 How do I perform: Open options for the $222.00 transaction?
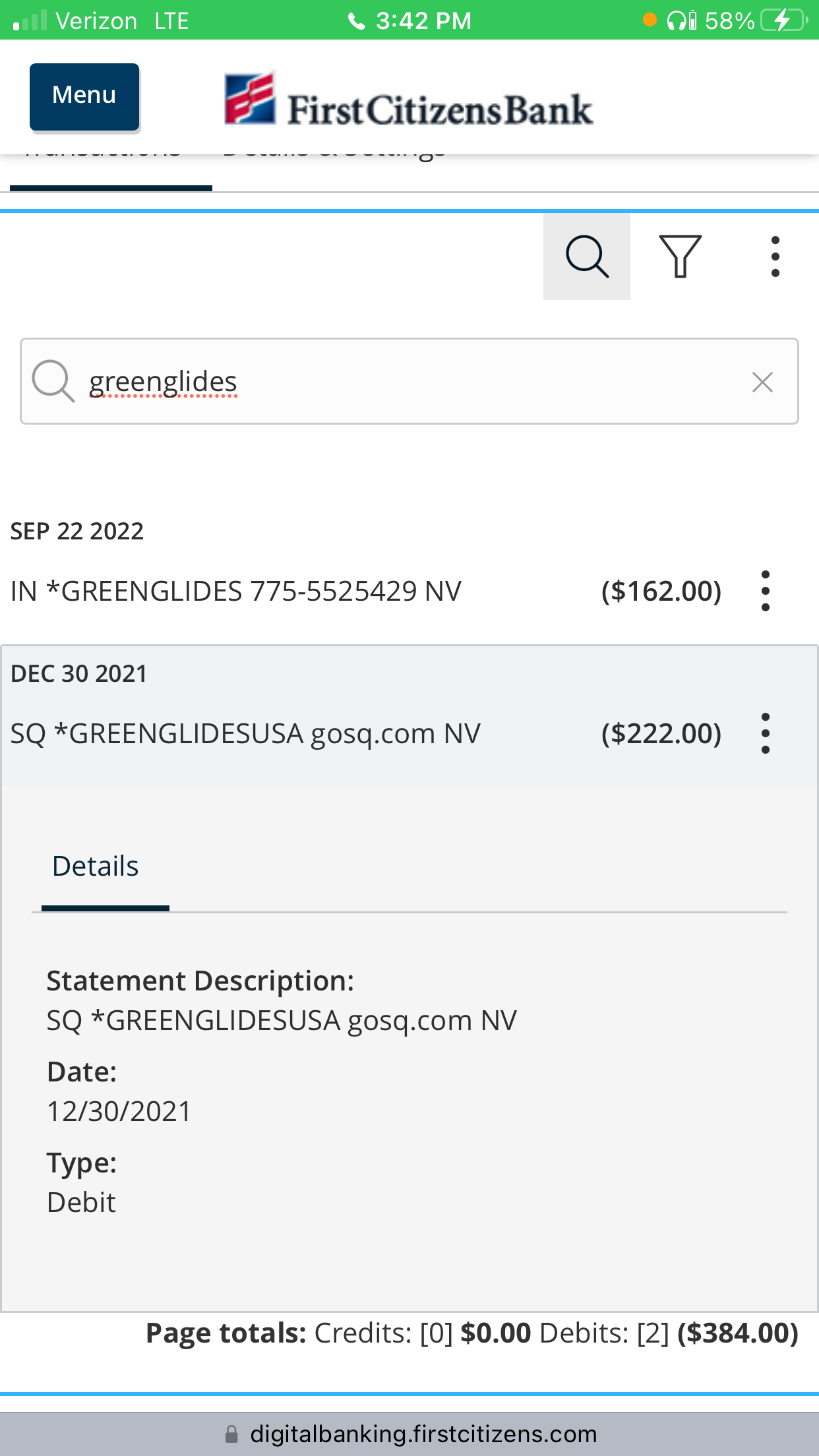point(765,733)
